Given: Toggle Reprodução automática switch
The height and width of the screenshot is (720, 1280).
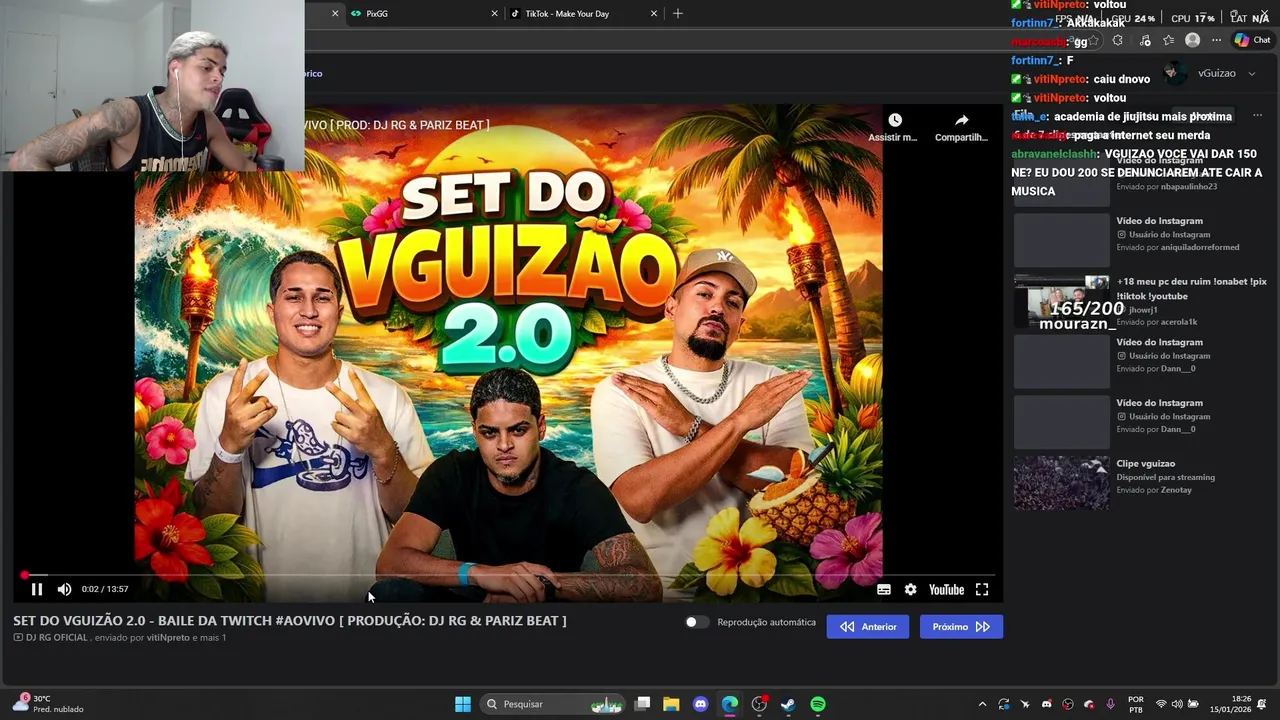Looking at the screenshot, I should click(697, 622).
